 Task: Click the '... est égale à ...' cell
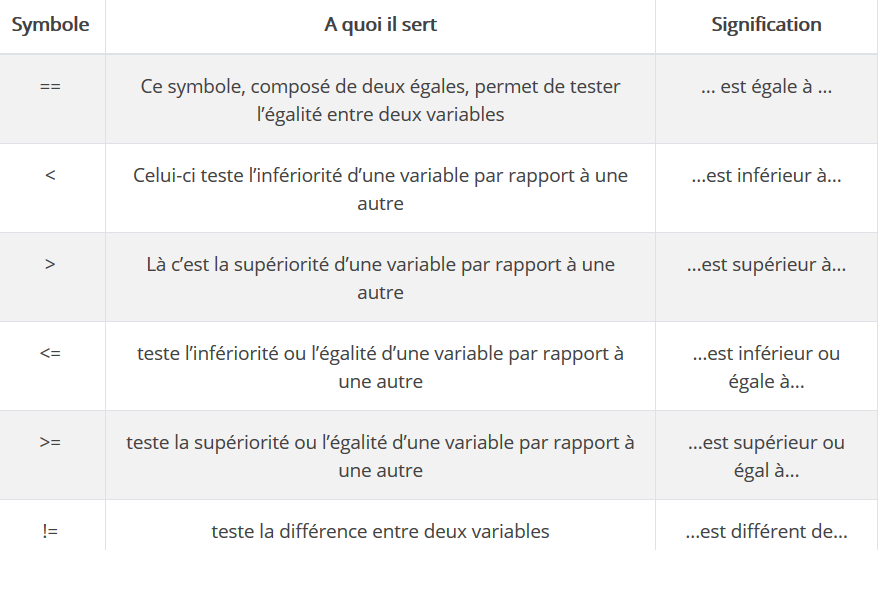[x=766, y=86]
